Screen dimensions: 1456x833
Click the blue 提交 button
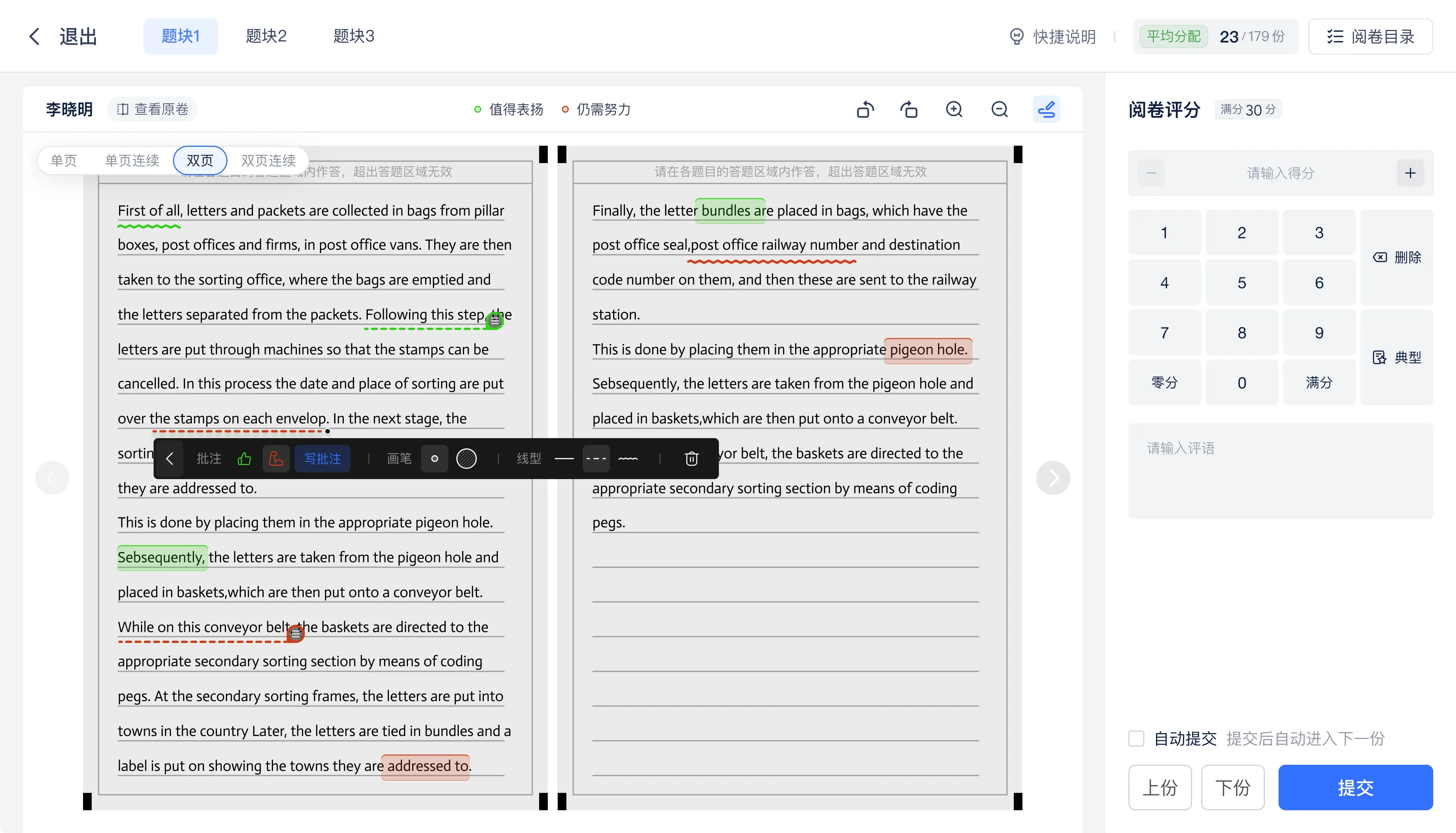(1356, 787)
